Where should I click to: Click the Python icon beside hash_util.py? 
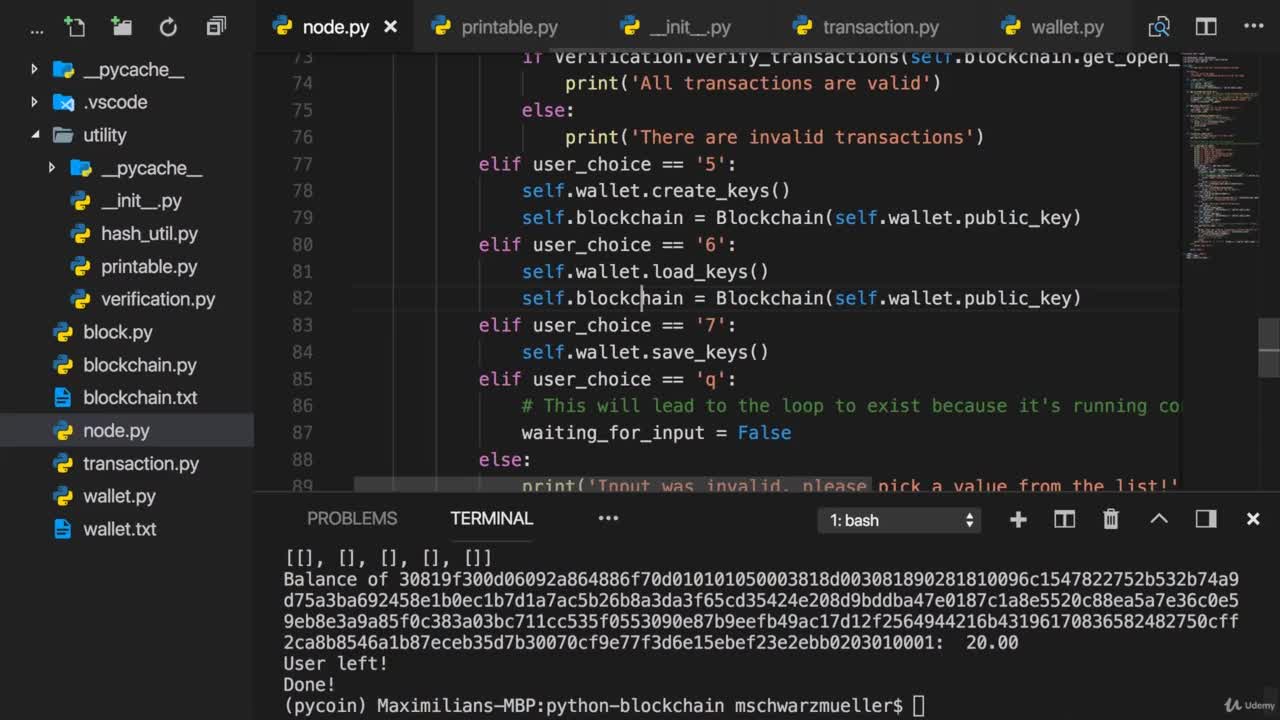pyautogui.click(x=81, y=234)
